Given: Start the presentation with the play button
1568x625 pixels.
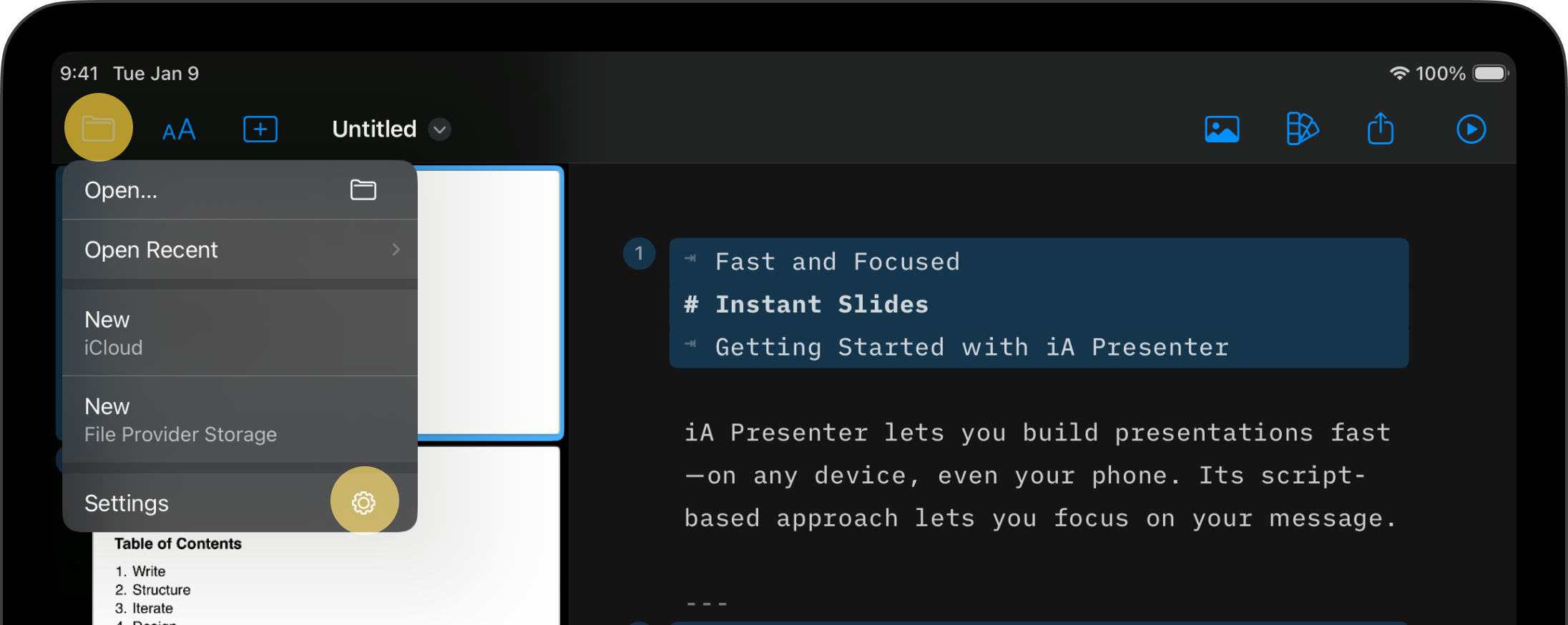Looking at the screenshot, I should [1471, 129].
